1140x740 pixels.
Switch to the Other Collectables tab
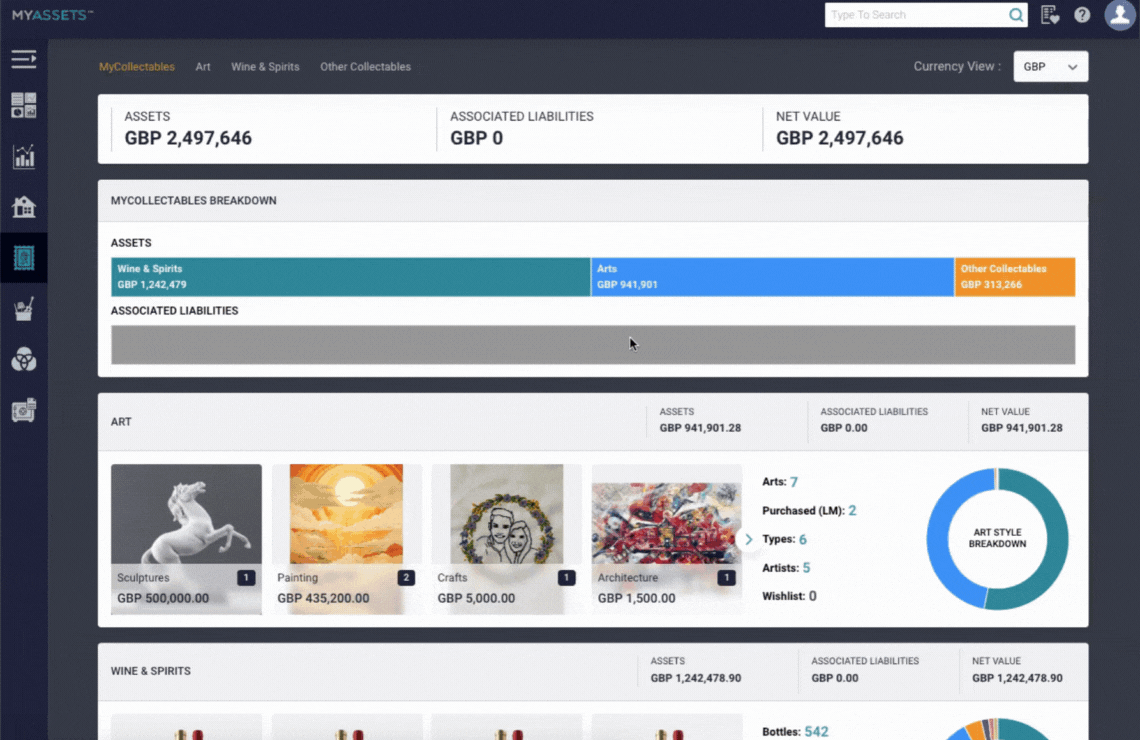(x=365, y=66)
